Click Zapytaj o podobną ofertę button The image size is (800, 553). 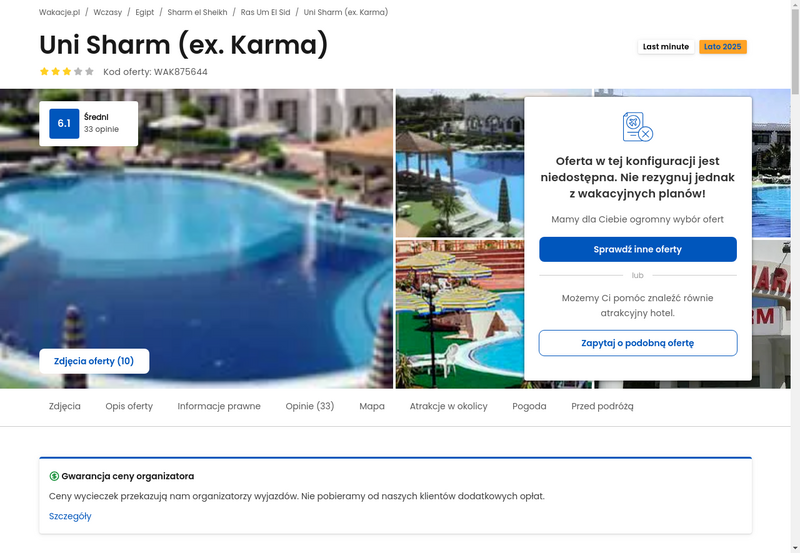coord(638,343)
